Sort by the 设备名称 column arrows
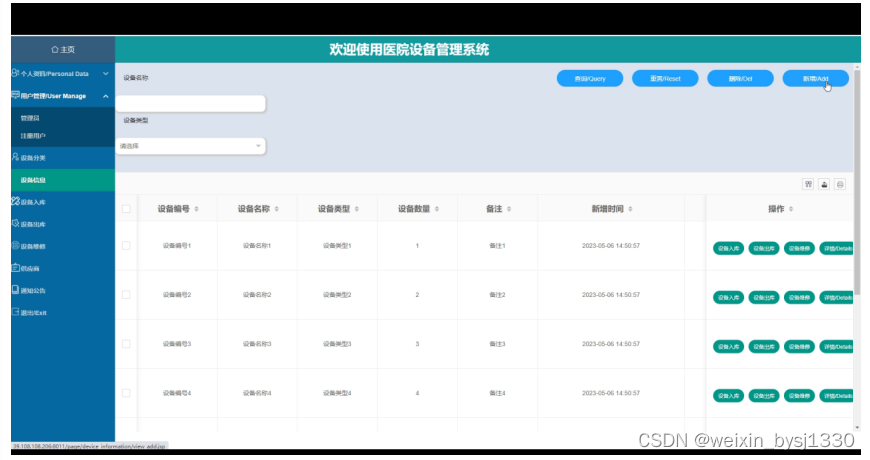The image size is (870, 460). pos(276,209)
